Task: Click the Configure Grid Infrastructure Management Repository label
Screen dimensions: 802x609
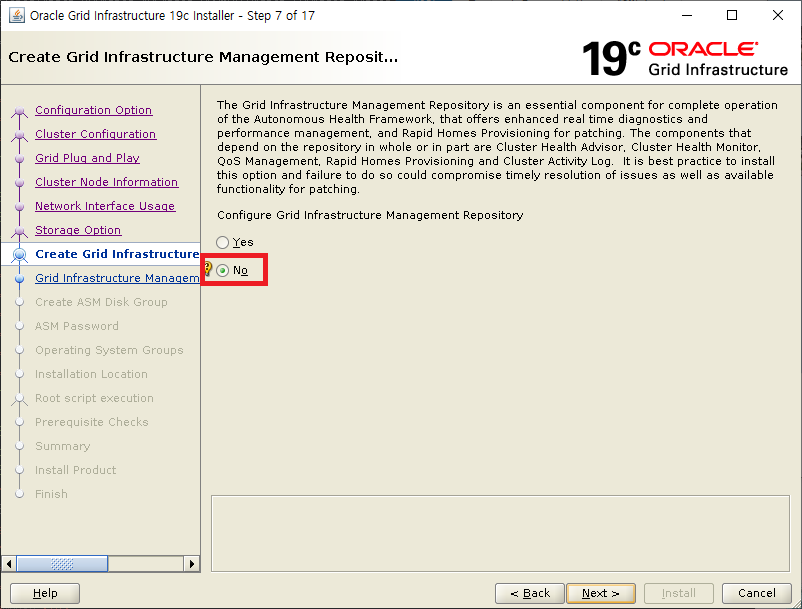Action: pyautogui.click(x=370, y=215)
